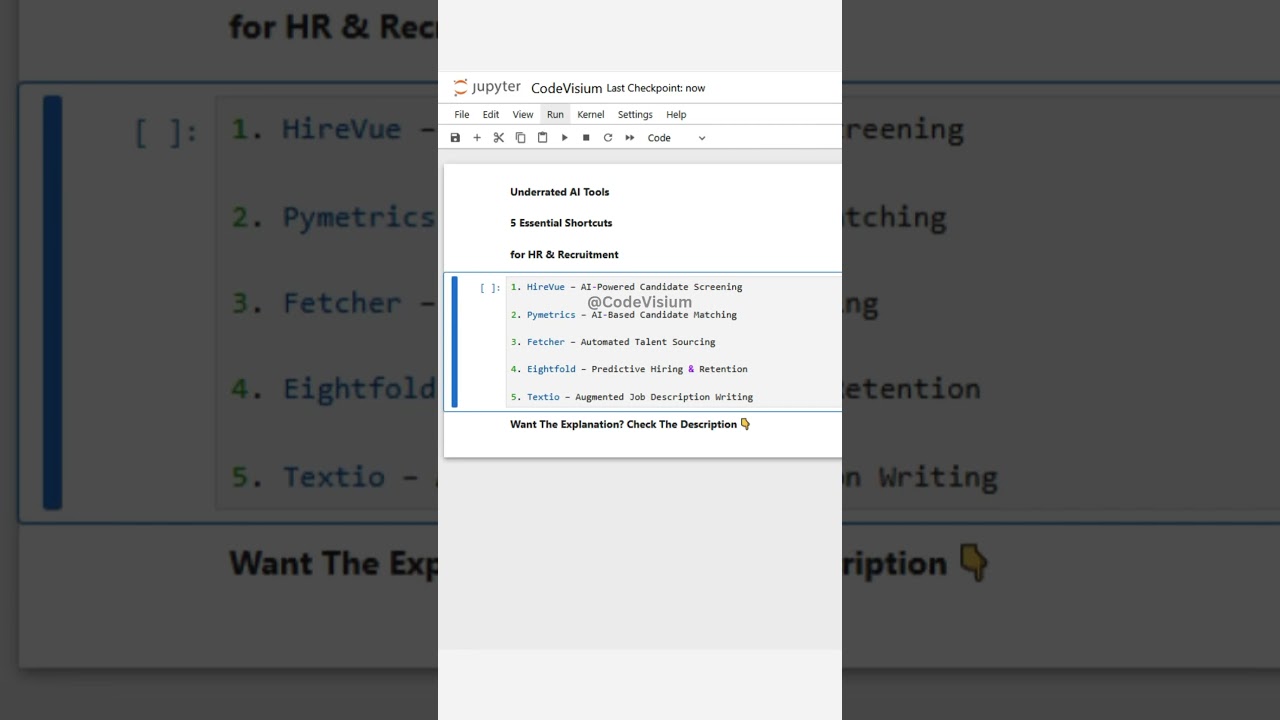Copy the selected cell
The image size is (1280, 720).
point(521,138)
